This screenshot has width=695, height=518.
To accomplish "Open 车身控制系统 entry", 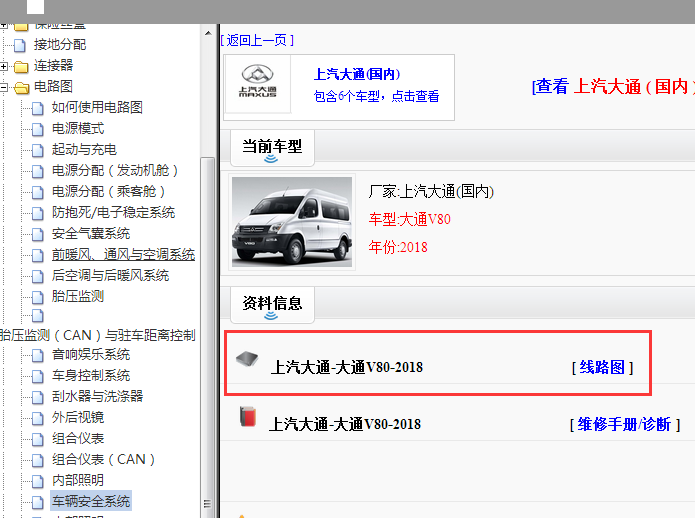I will coord(90,375).
